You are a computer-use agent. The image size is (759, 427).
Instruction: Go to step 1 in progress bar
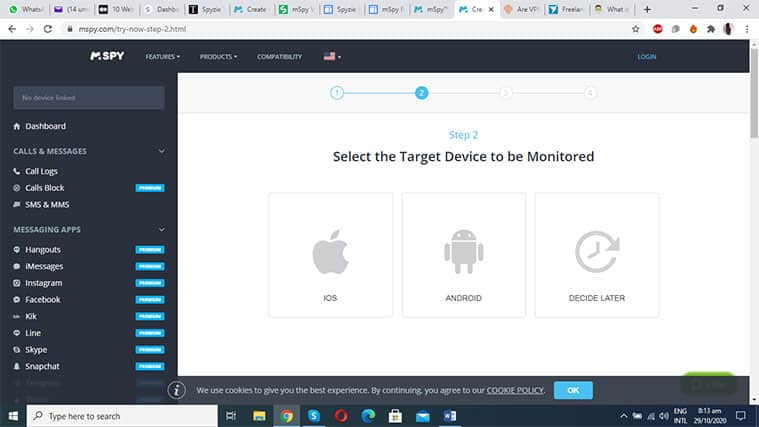click(x=337, y=92)
